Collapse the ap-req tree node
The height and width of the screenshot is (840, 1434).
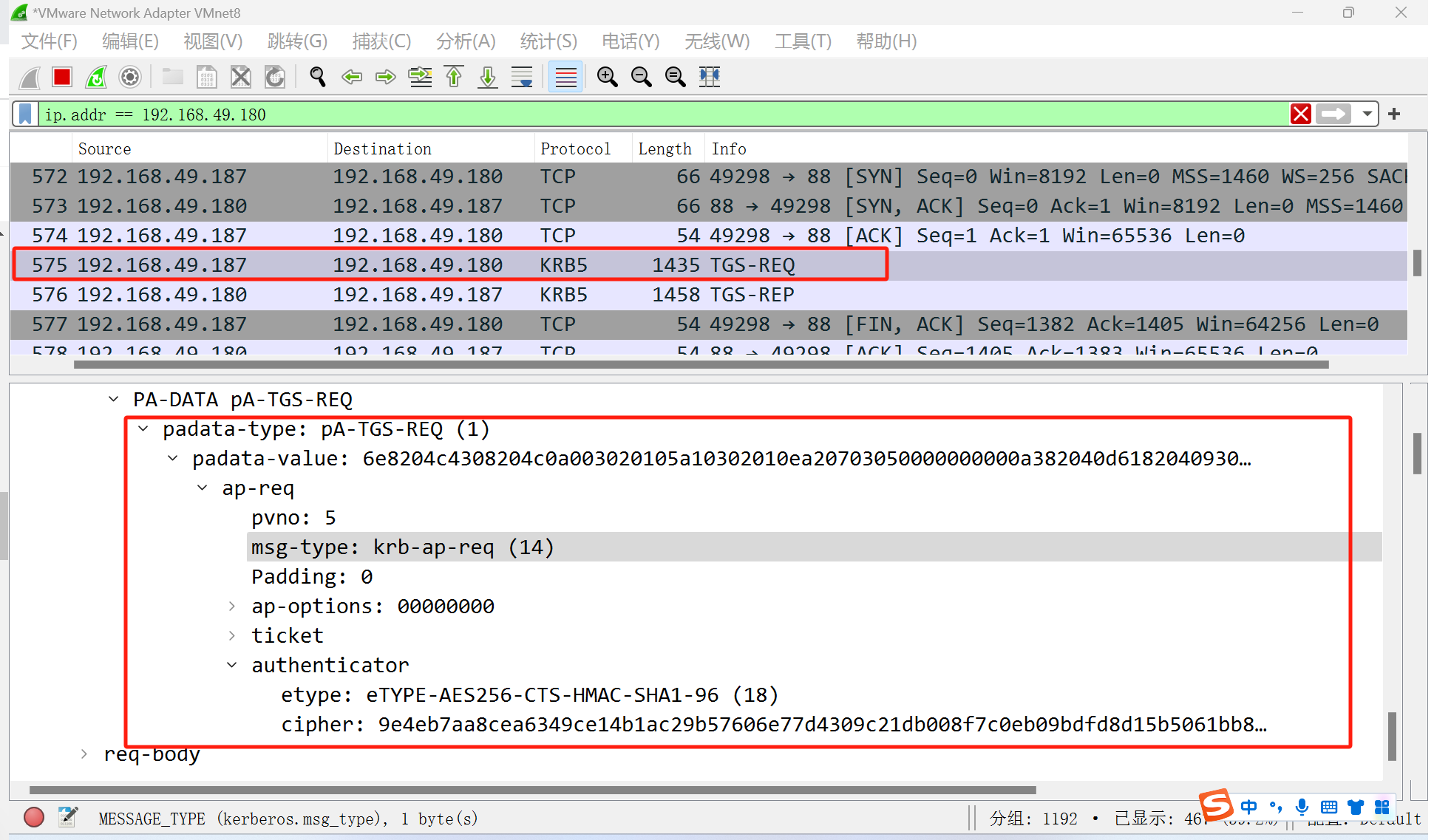pyautogui.click(x=203, y=488)
